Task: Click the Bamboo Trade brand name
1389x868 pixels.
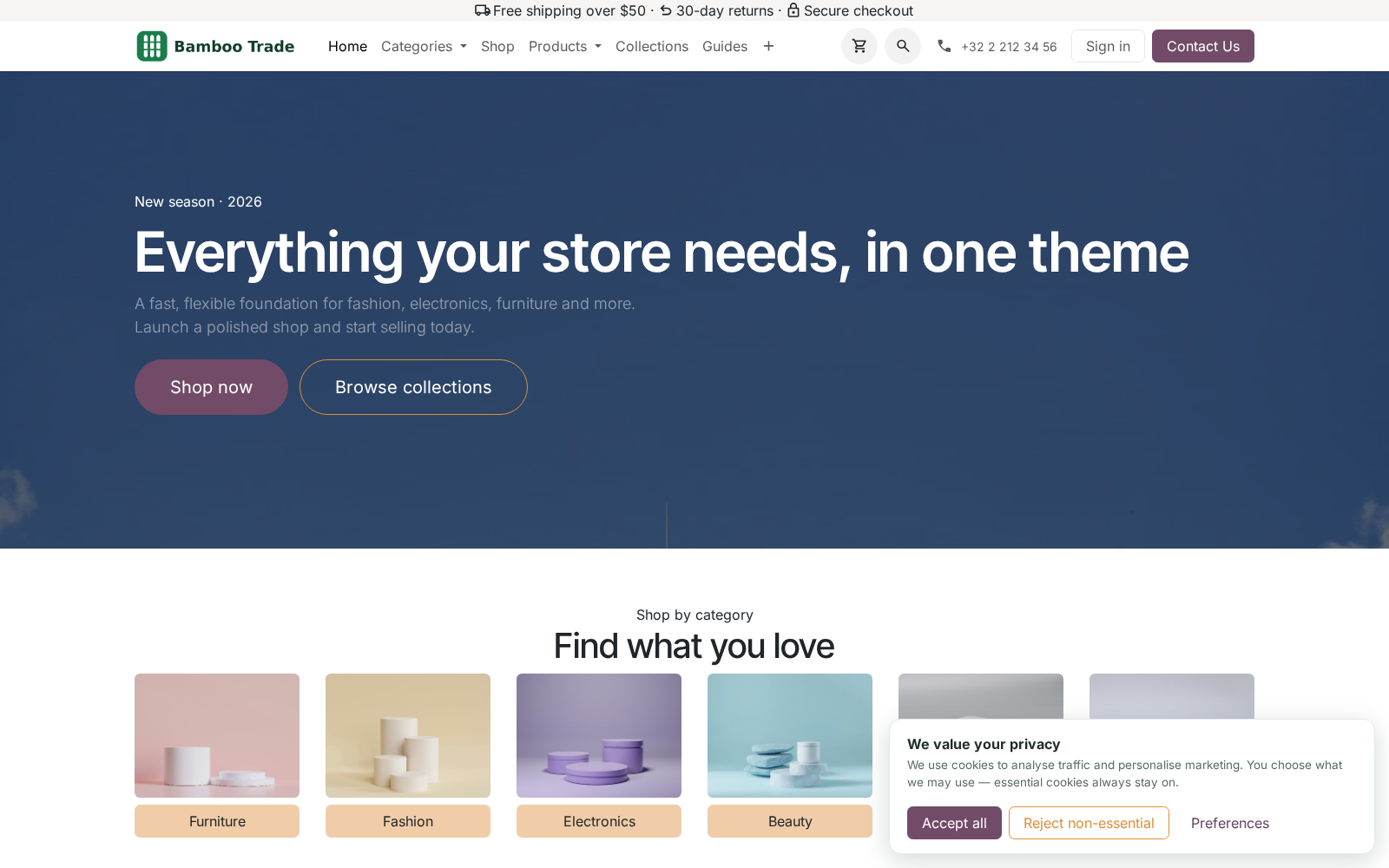Action: tap(234, 46)
